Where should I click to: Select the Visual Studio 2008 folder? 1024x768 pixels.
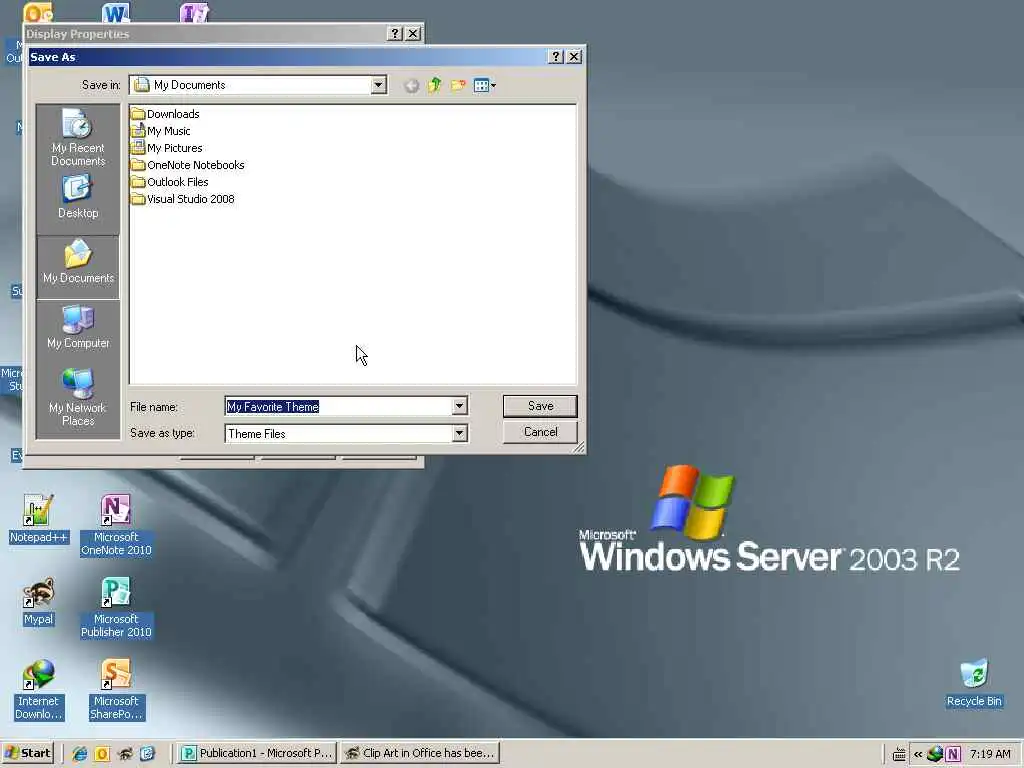click(x=183, y=199)
